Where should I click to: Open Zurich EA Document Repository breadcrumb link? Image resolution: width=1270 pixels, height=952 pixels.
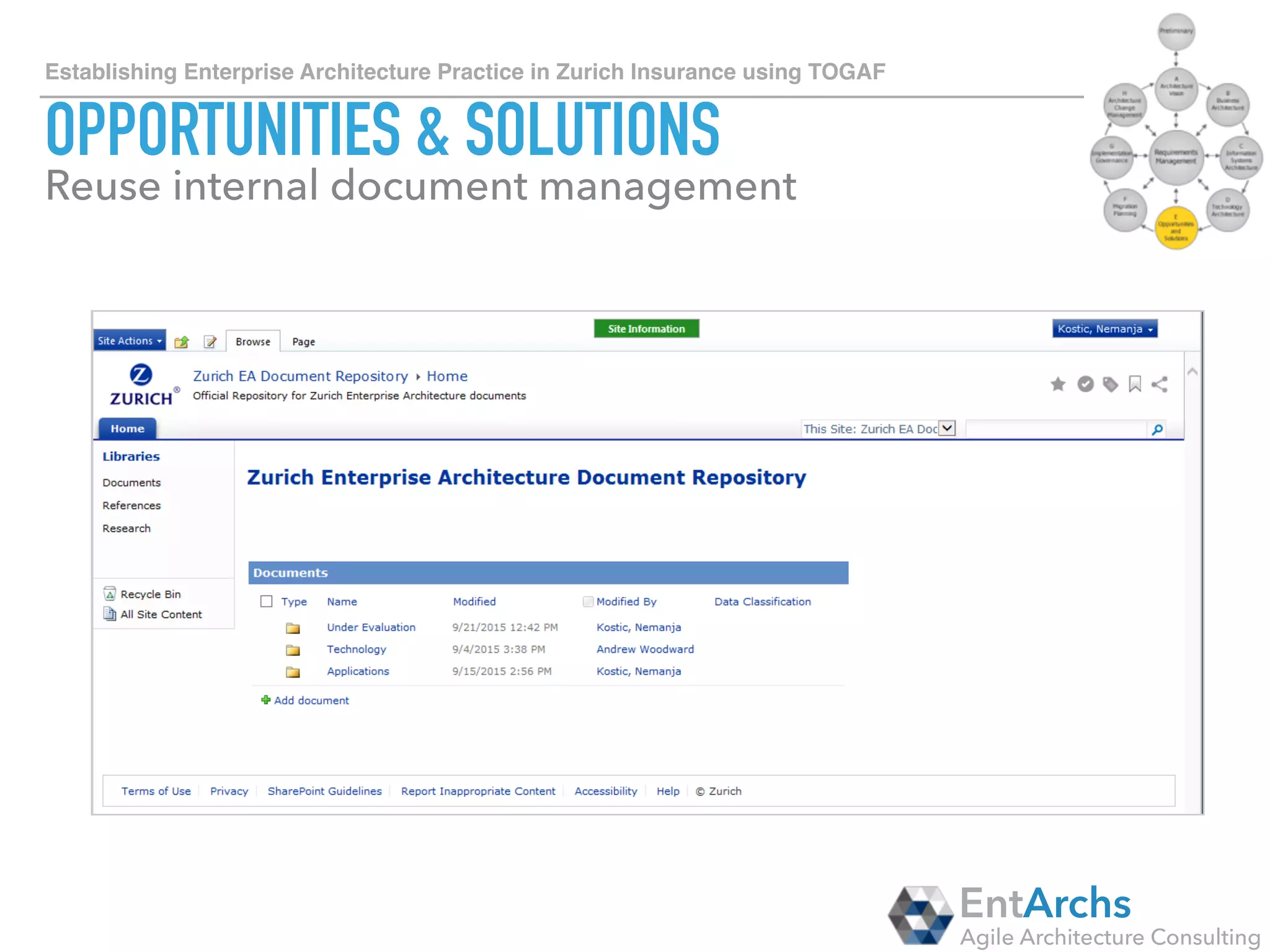point(301,376)
